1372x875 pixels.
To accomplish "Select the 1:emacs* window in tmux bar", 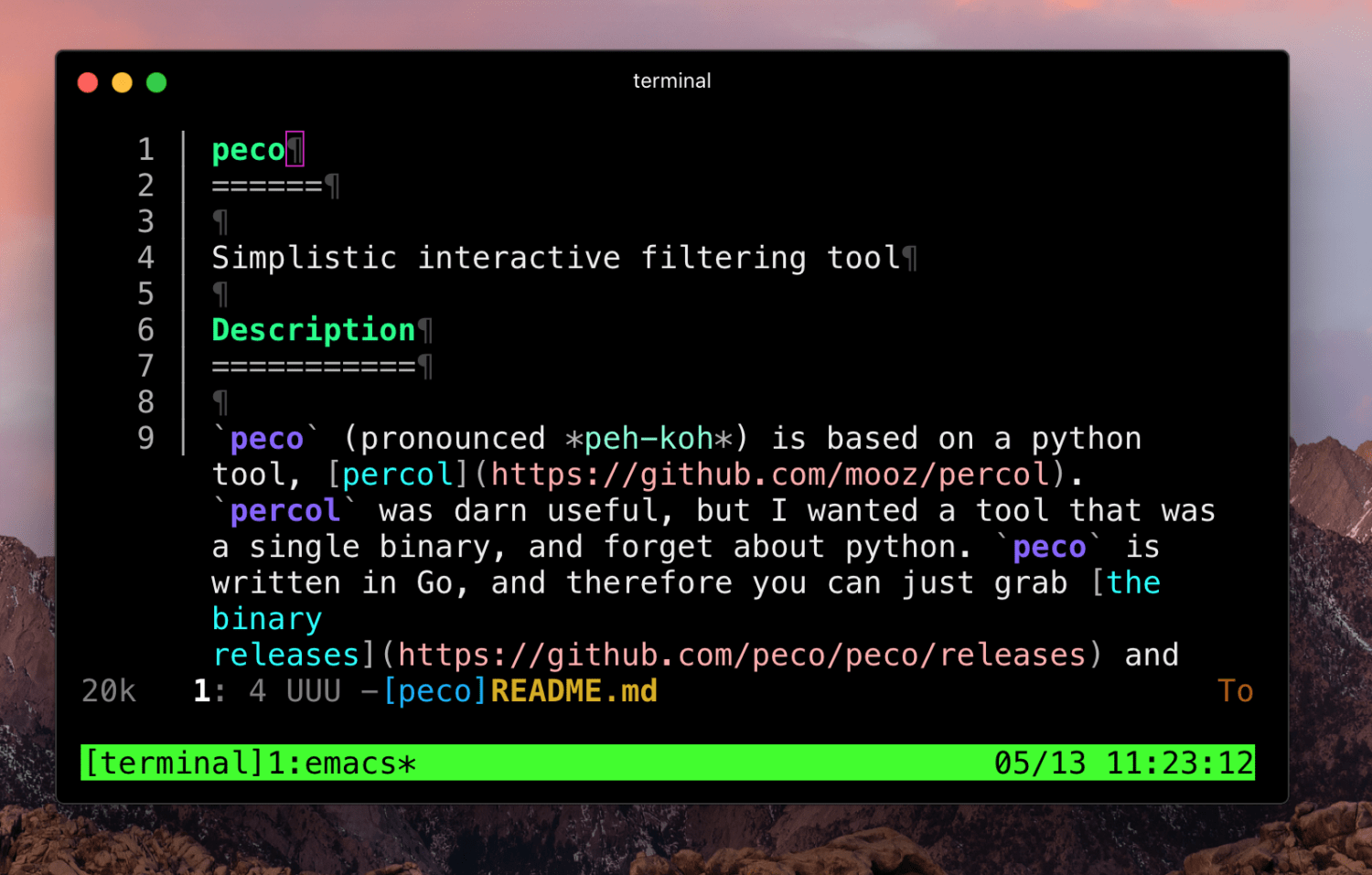I will pyautogui.click(x=341, y=763).
